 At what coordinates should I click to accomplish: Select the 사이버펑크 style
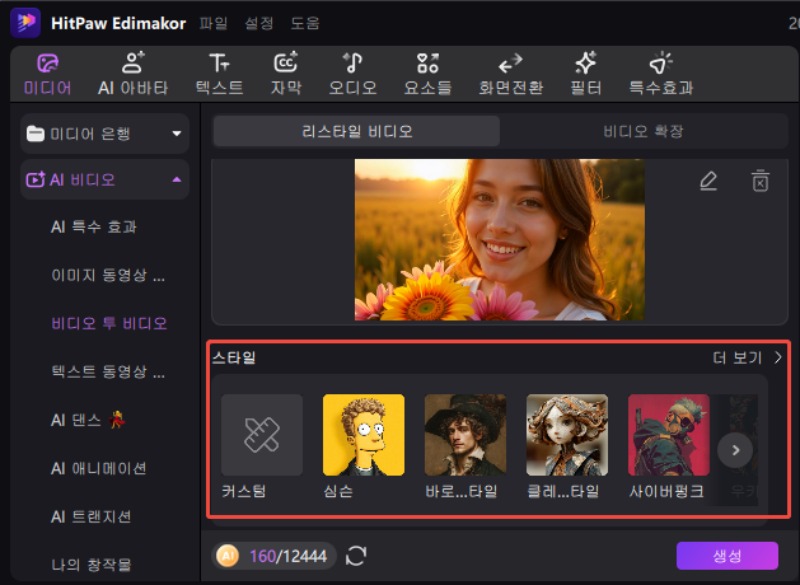pyautogui.click(x=668, y=434)
